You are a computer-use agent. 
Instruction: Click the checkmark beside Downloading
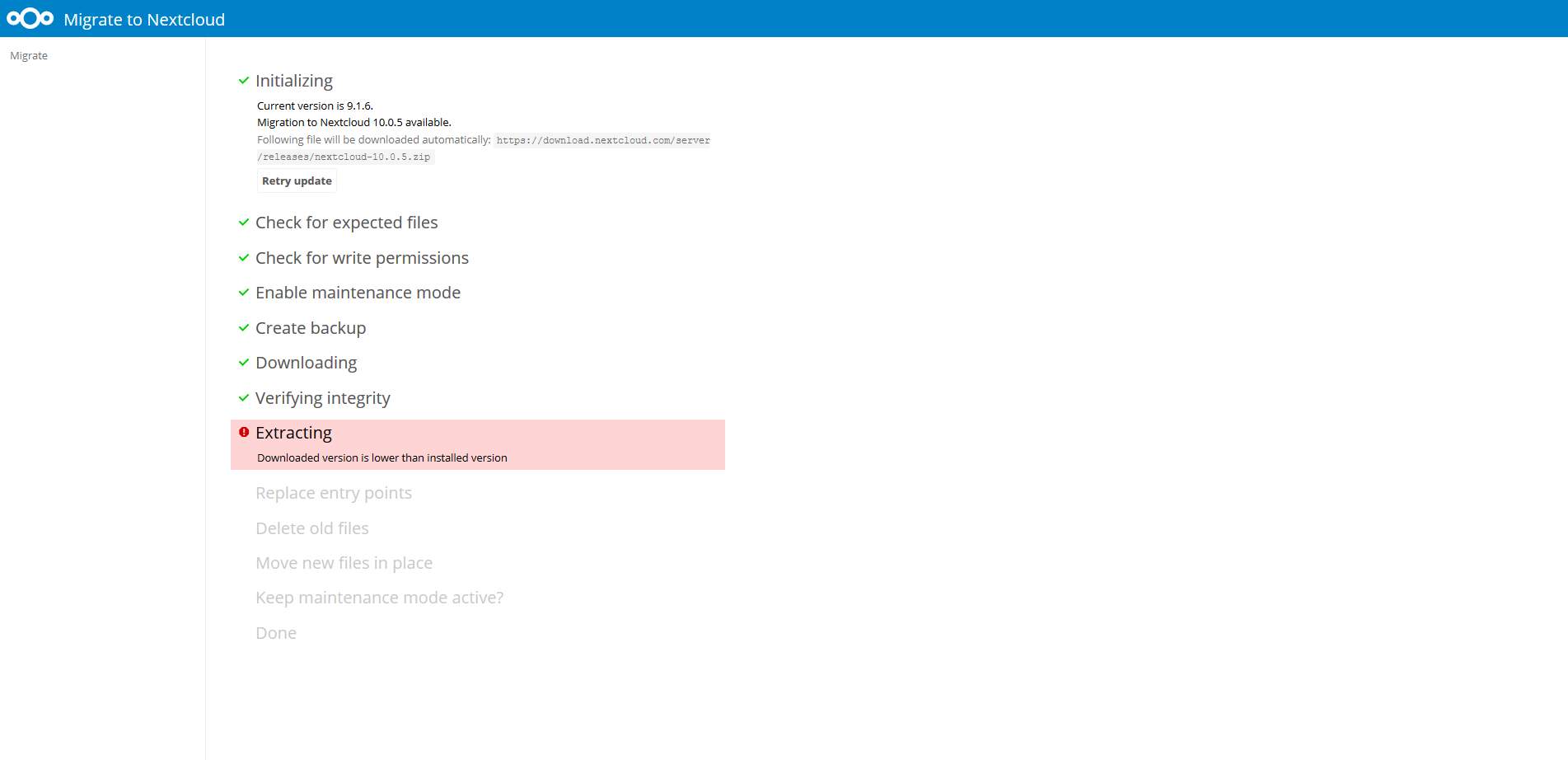[x=244, y=363]
